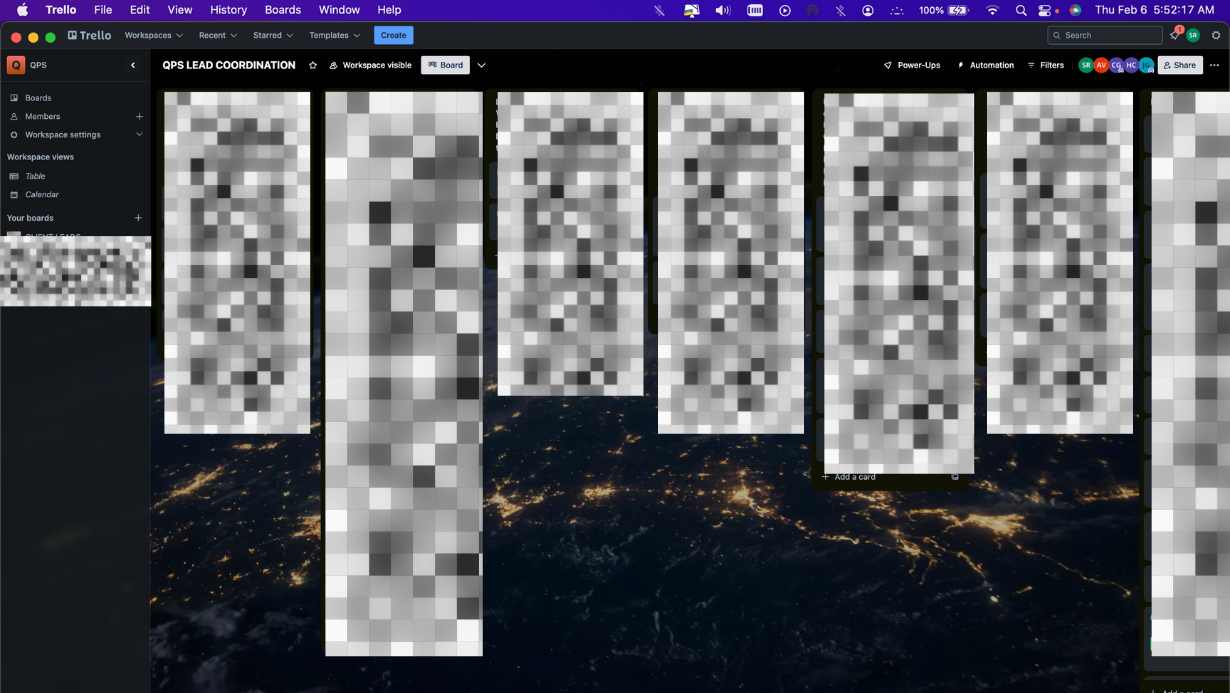Click the HC member avatar

click(1131, 65)
